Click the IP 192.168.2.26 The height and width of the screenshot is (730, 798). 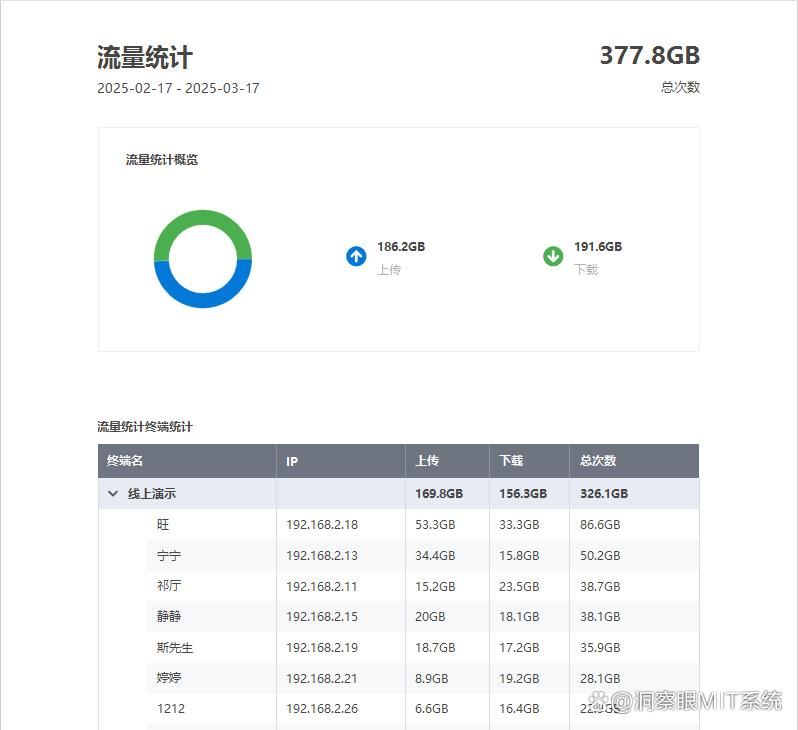pos(322,709)
